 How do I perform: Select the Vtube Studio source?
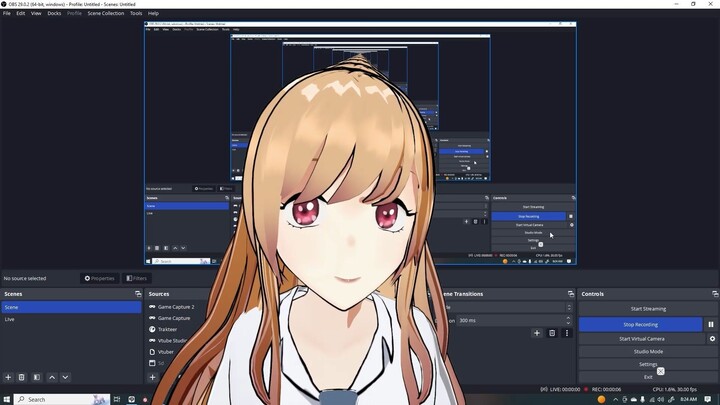[x=173, y=340]
